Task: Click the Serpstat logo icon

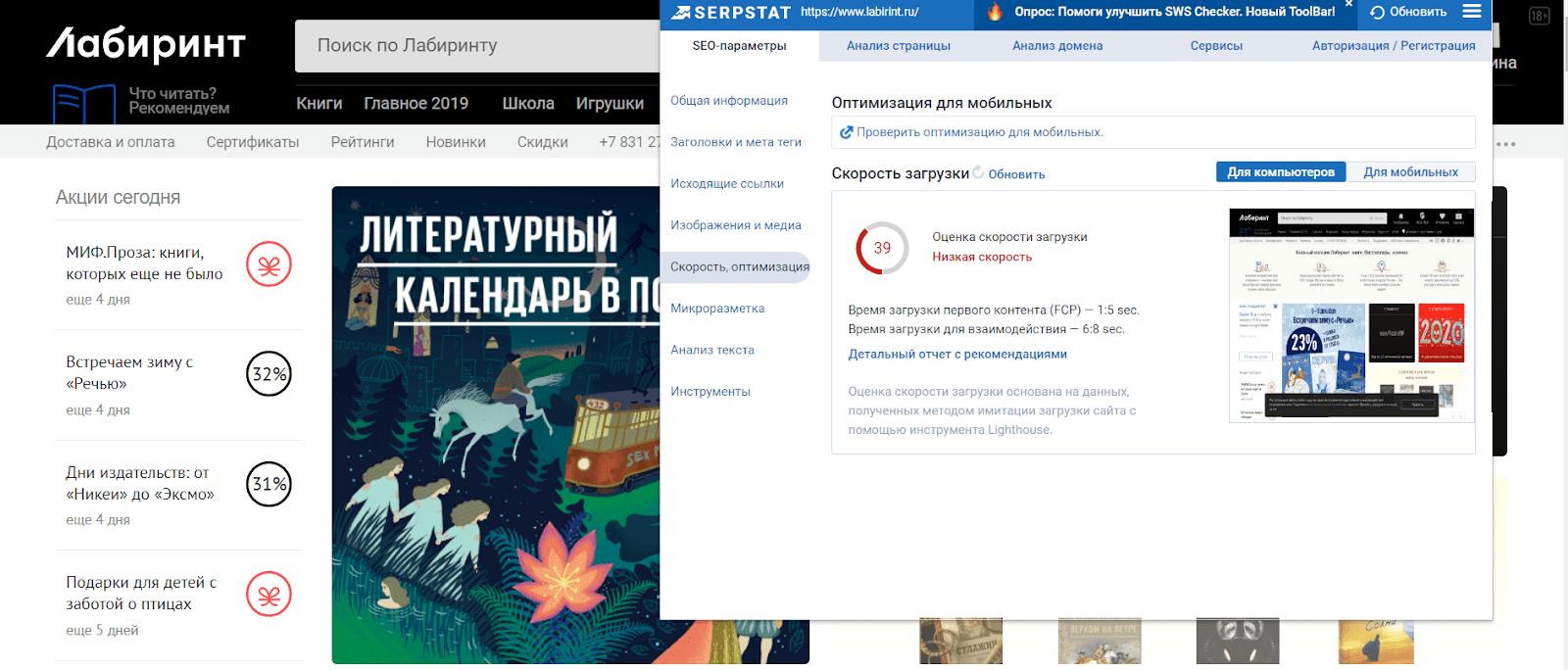Action: (x=681, y=12)
